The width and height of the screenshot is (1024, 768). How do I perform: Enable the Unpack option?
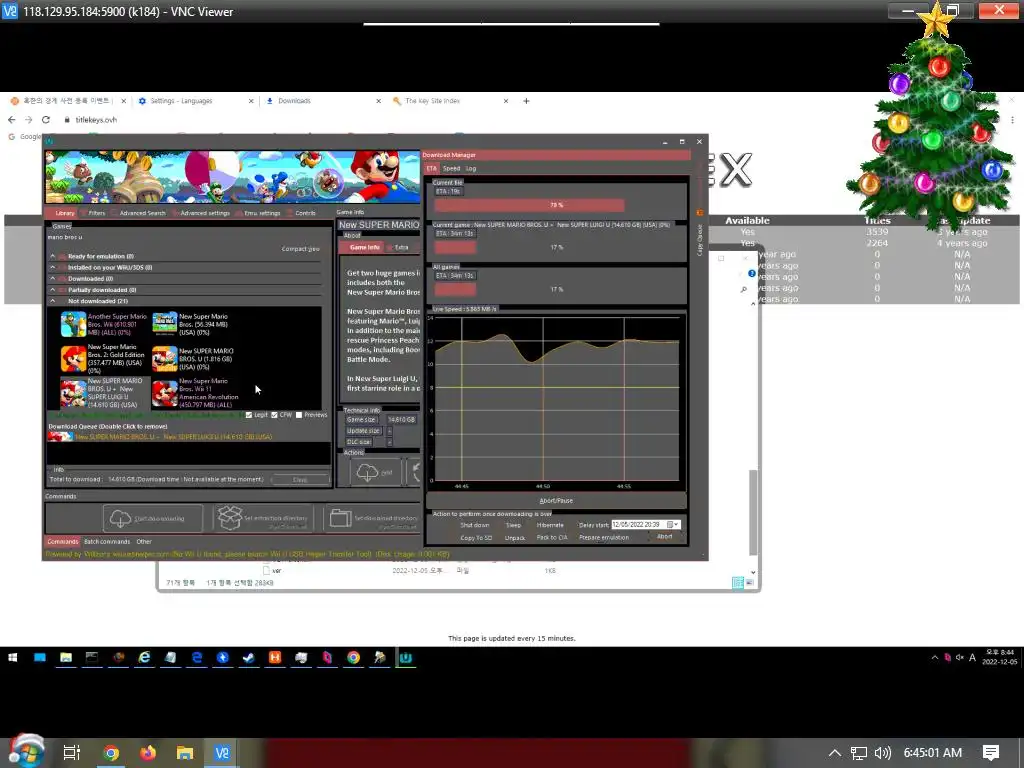tap(515, 537)
